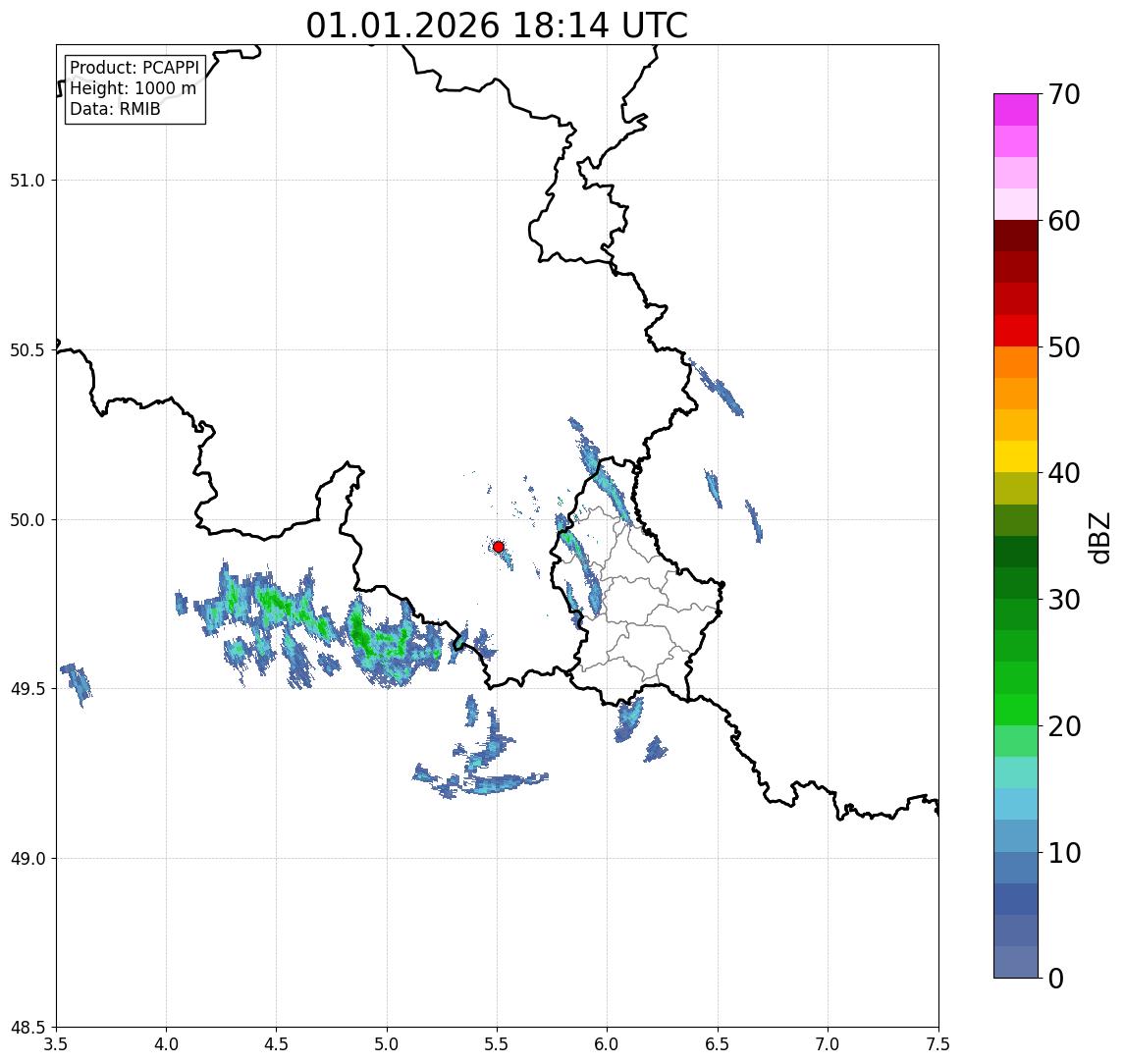
Task: Click longitude tick label 6.0
Action: click(608, 1043)
